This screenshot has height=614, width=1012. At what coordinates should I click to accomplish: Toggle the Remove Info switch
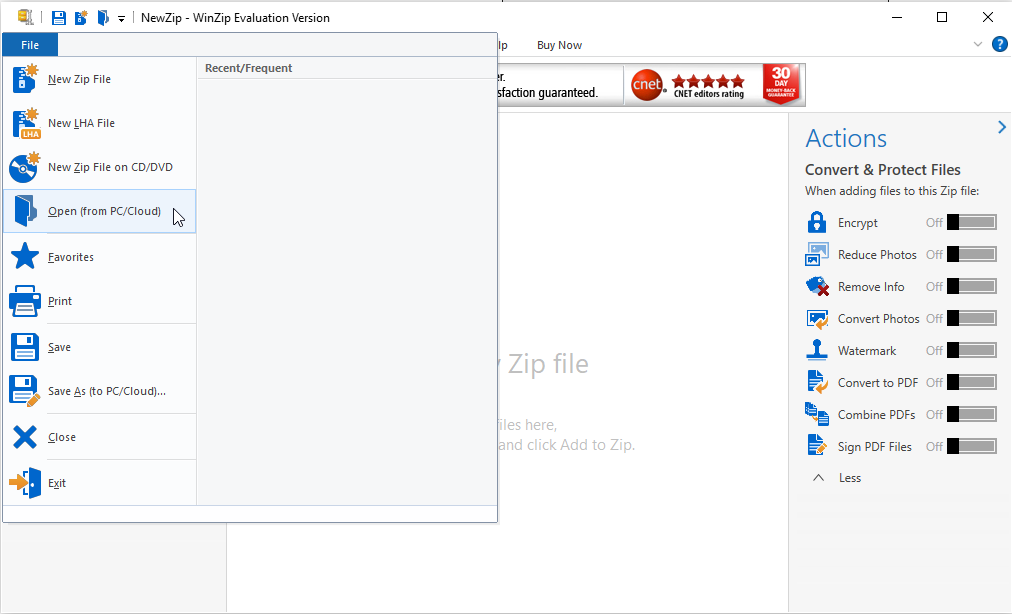[x=972, y=286]
